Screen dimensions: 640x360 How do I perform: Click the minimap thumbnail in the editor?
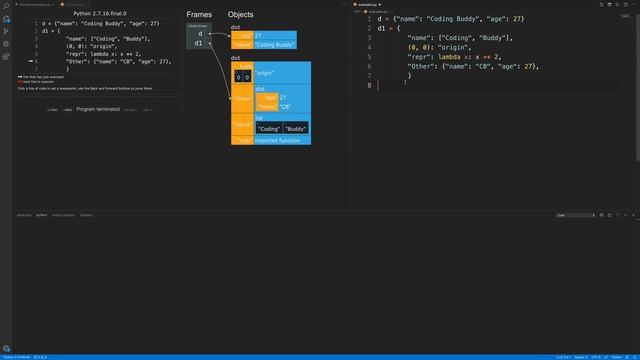625,16
